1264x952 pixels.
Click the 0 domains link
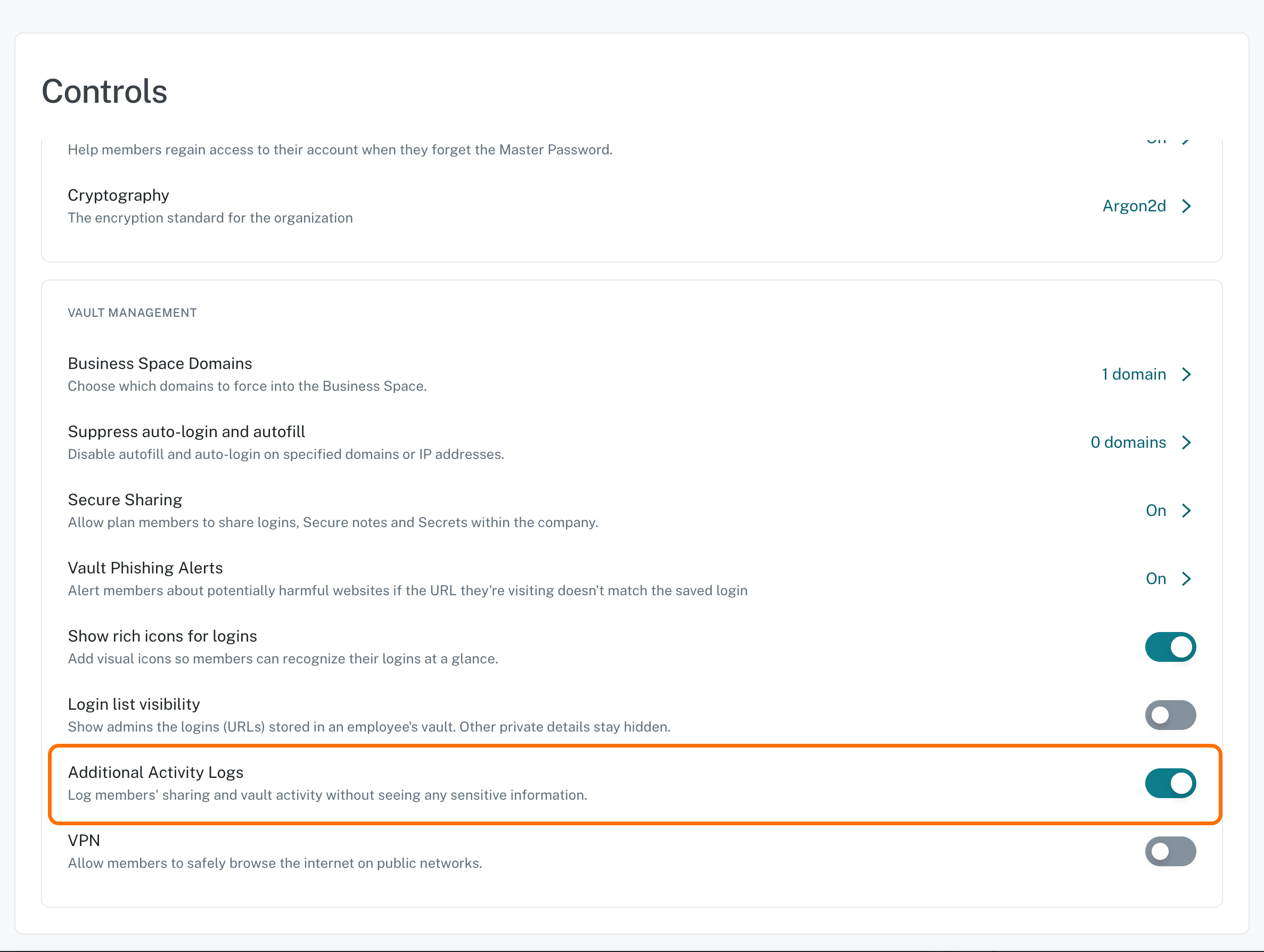coord(1128,442)
